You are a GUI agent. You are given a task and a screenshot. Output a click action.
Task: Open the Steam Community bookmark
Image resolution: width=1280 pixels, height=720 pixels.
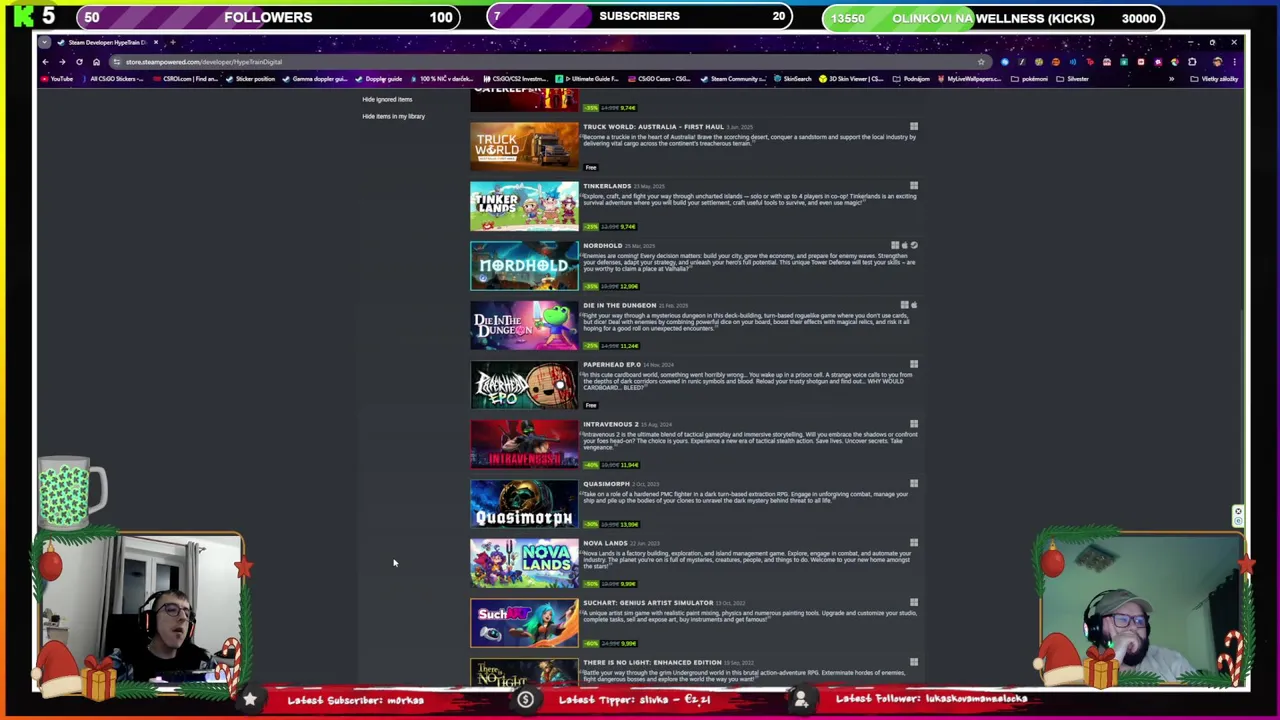point(734,79)
